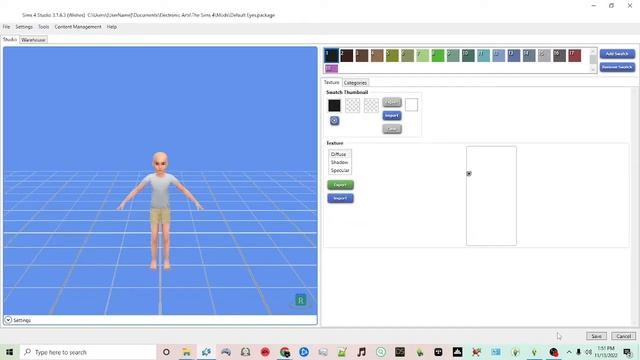
Task: Click the Add Swatch button
Action: (x=617, y=53)
